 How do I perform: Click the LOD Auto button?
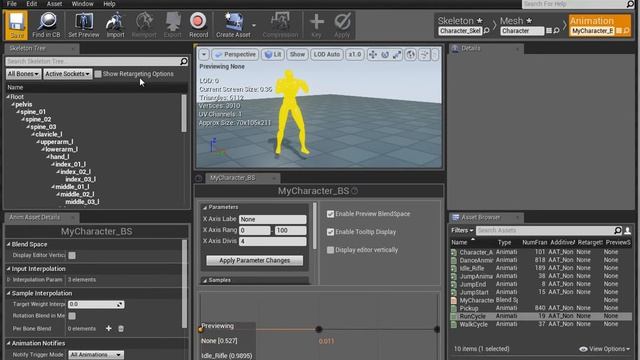click(327, 54)
